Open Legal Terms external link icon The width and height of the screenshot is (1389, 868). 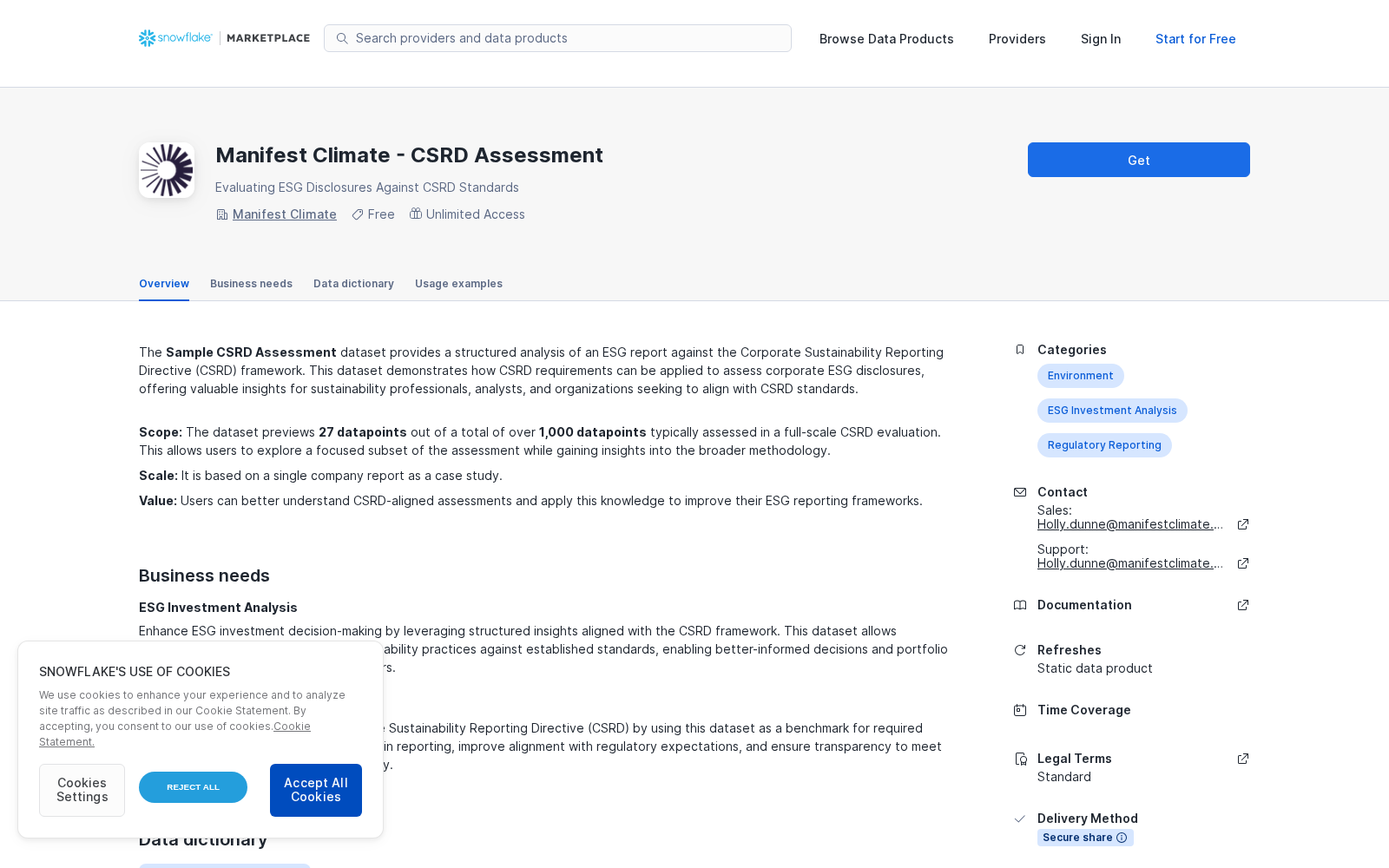pos(1243,759)
